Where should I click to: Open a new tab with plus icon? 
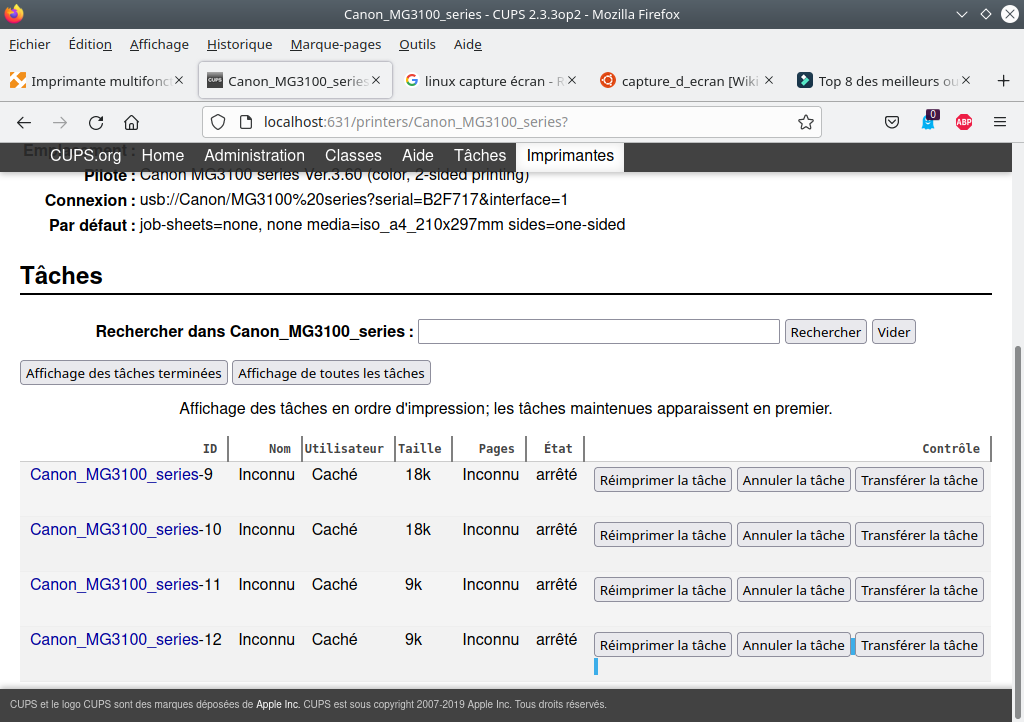1004,81
